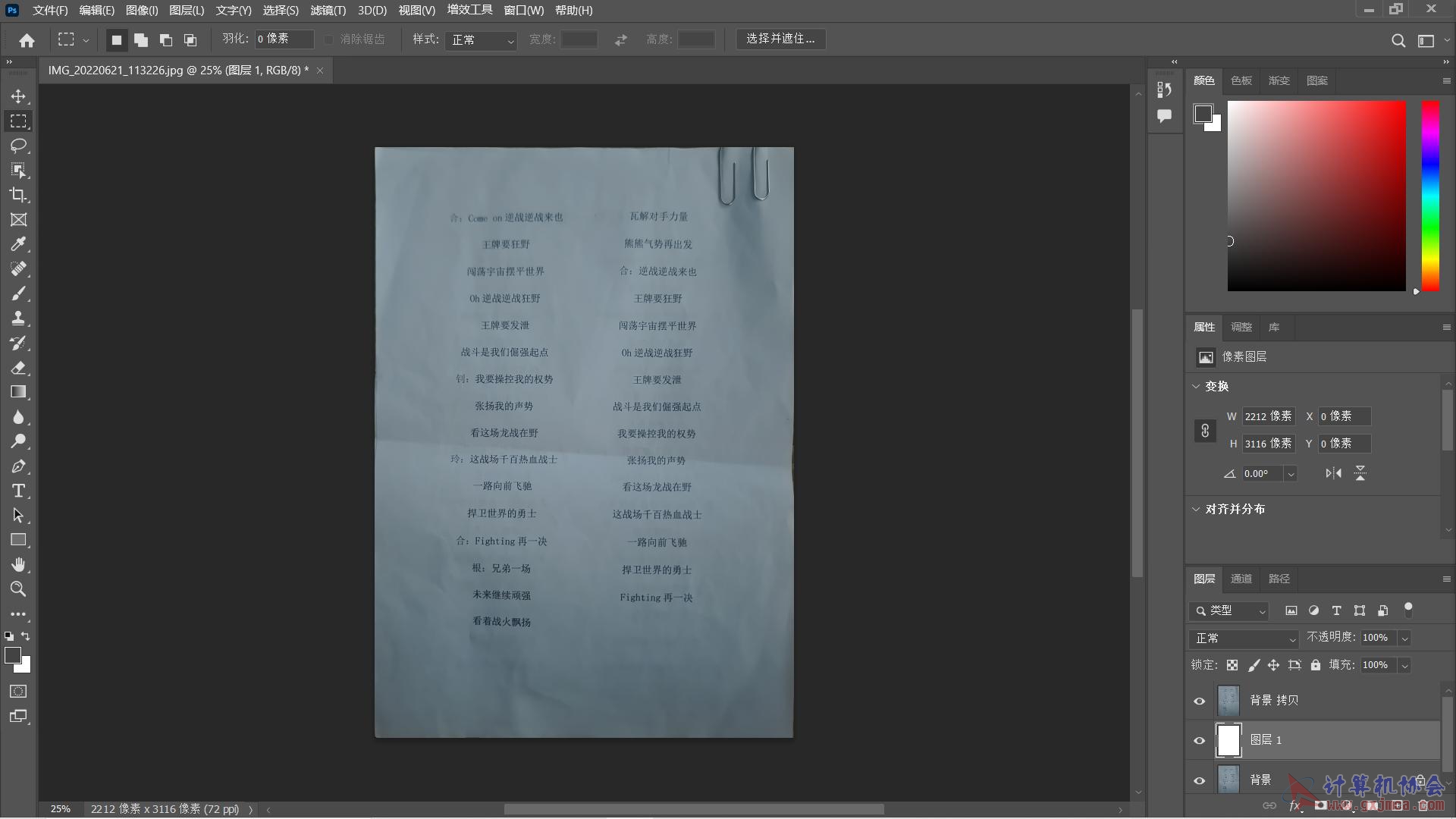Select the Eraser tool

point(18,368)
